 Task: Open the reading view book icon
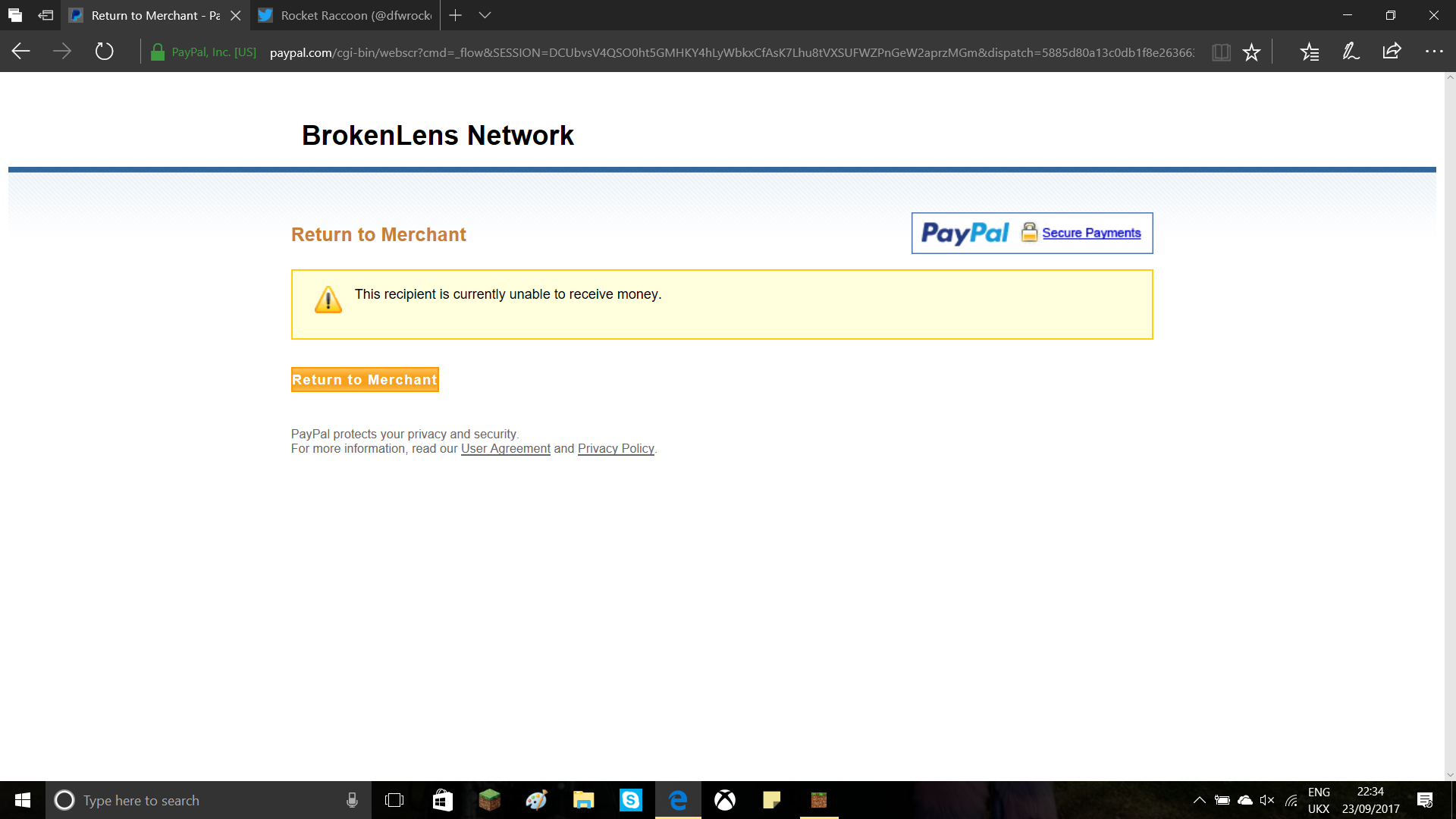pyautogui.click(x=1221, y=52)
